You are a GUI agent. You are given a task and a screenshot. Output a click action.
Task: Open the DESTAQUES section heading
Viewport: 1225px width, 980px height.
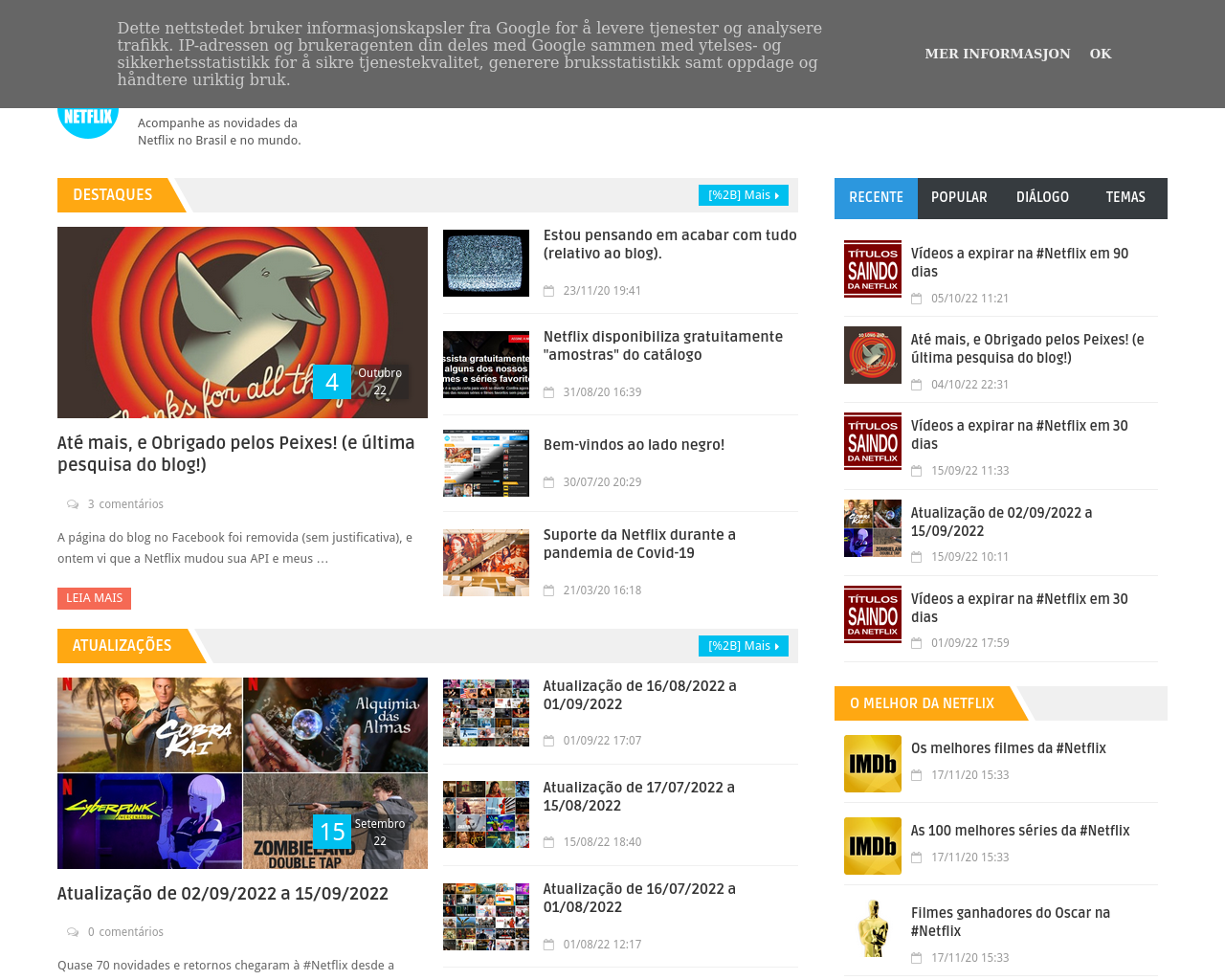(x=113, y=195)
